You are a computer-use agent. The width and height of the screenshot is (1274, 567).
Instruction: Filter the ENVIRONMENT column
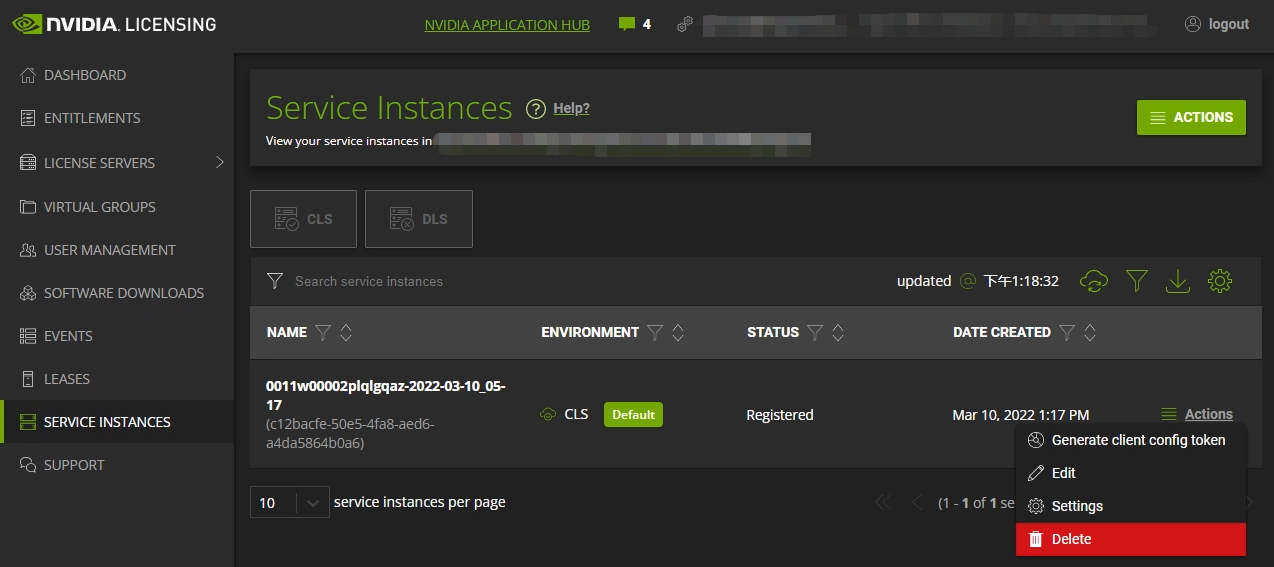655,332
